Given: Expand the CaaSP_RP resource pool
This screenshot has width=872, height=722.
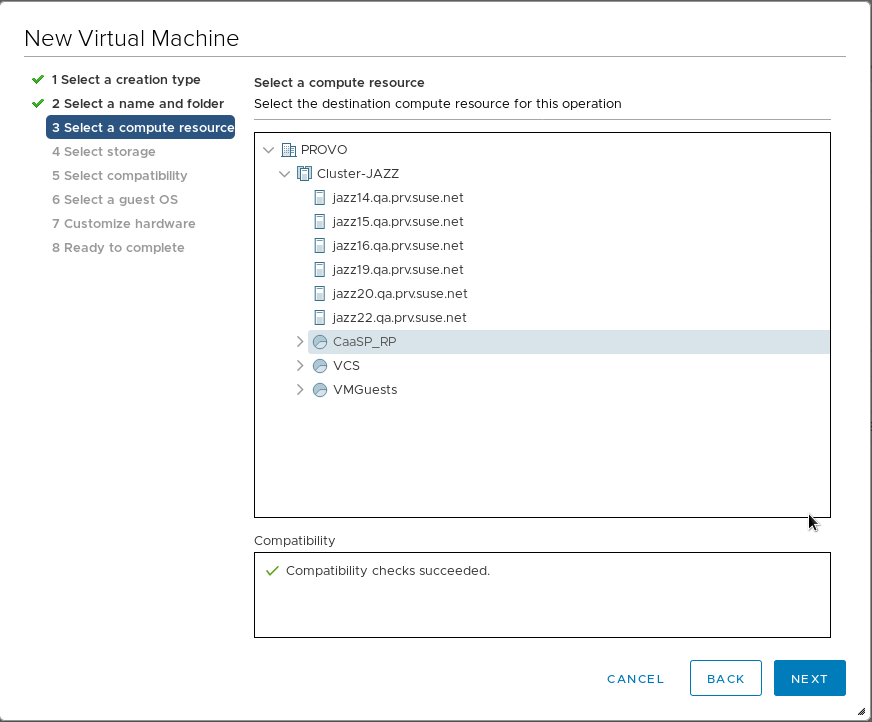Looking at the screenshot, I should pos(300,342).
